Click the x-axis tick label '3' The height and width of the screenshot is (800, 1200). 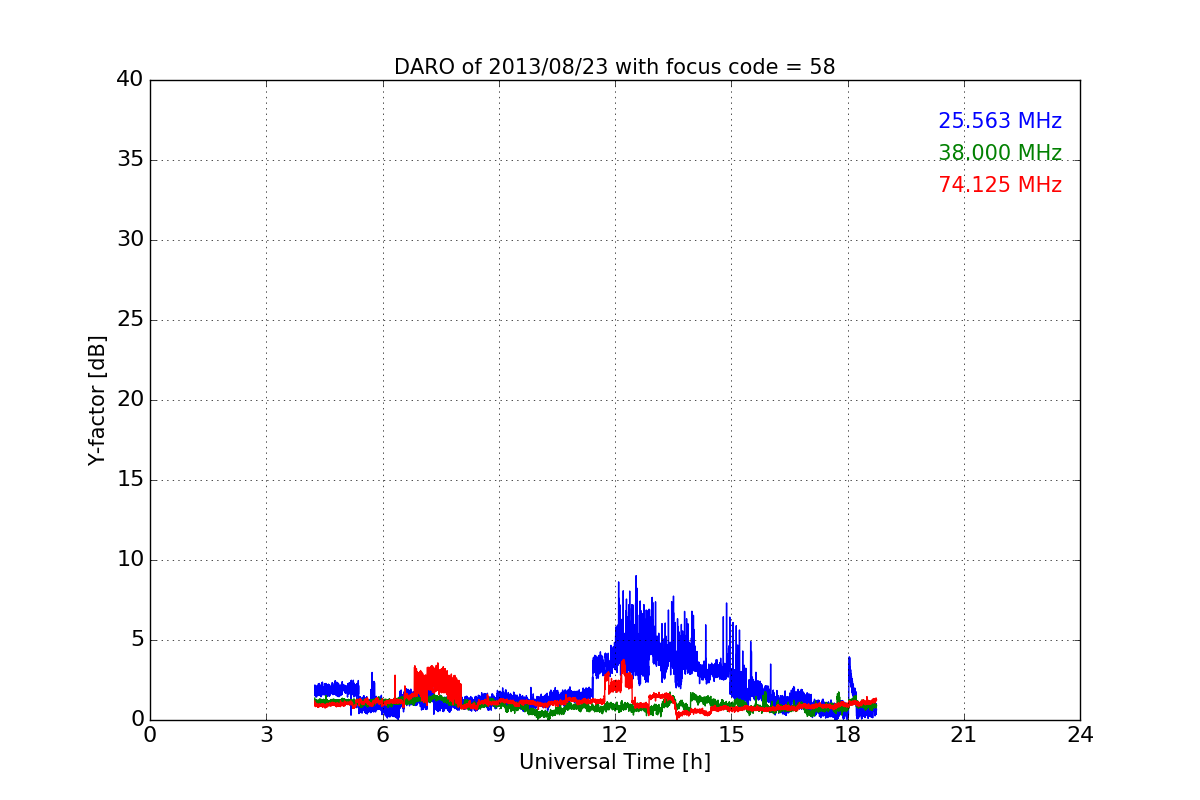pyautogui.click(x=266, y=735)
